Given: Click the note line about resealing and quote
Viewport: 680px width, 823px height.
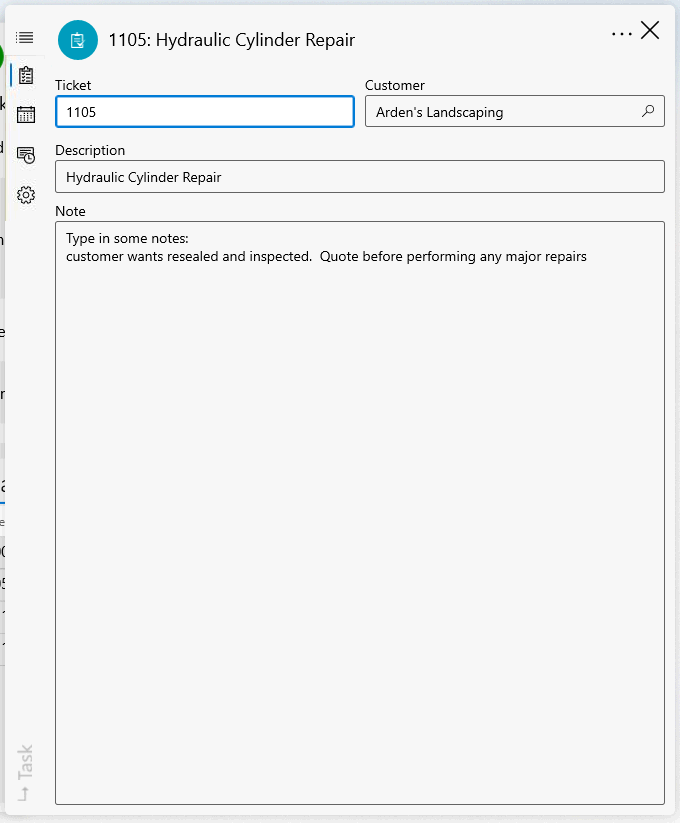Looking at the screenshot, I should 326,257.
